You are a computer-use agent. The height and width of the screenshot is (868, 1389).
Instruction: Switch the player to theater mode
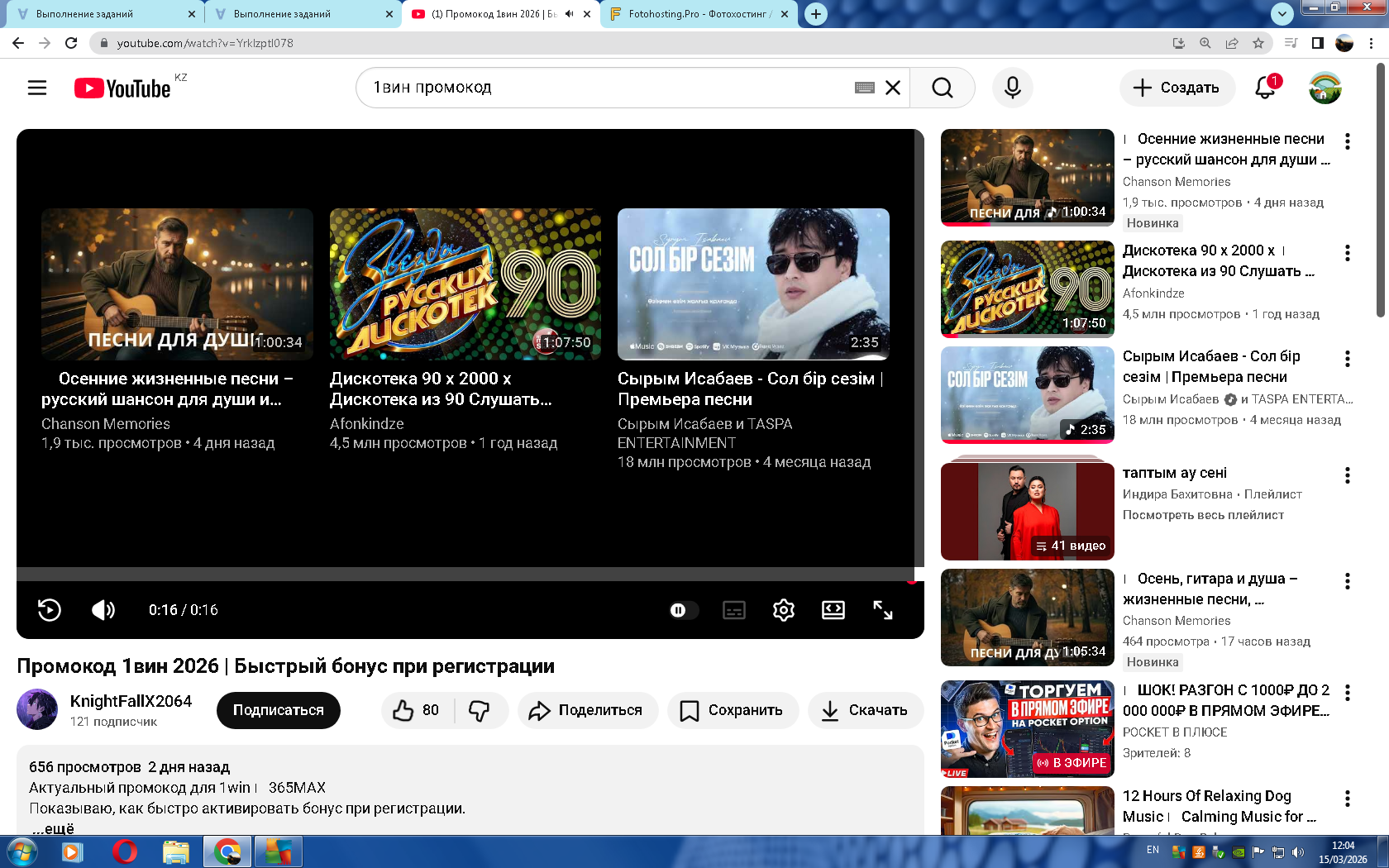[x=833, y=610]
